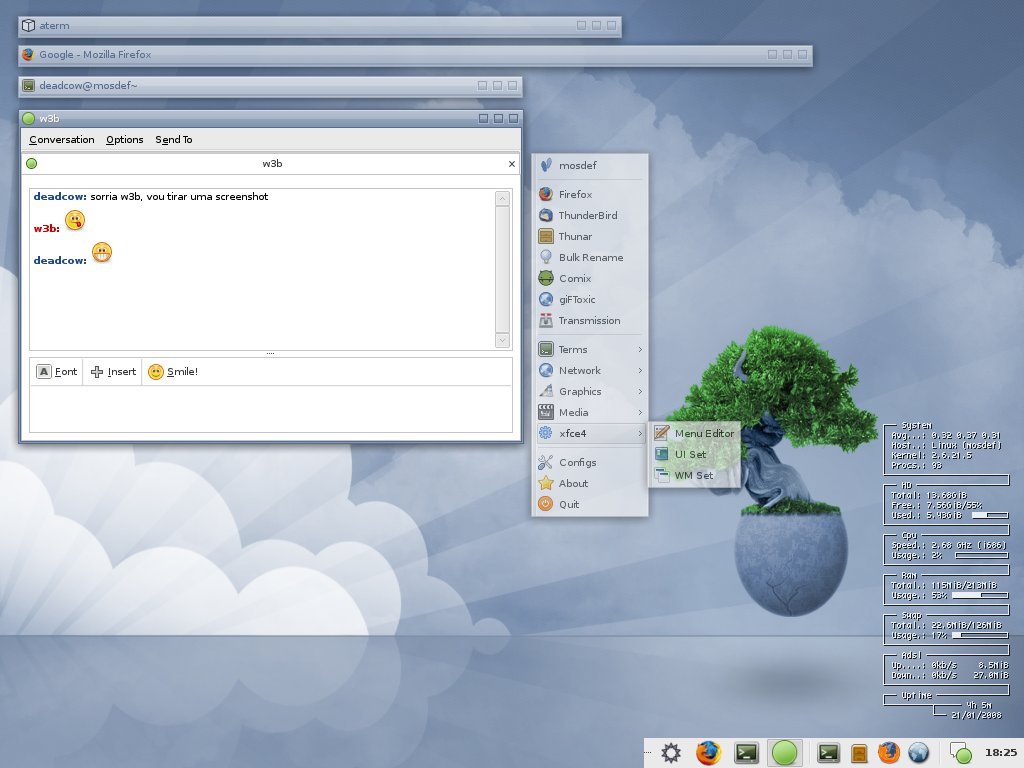The width and height of the screenshot is (1024, 768).
Task: Click the 18:25 panel clock
Action: [x=1000, y=753]
